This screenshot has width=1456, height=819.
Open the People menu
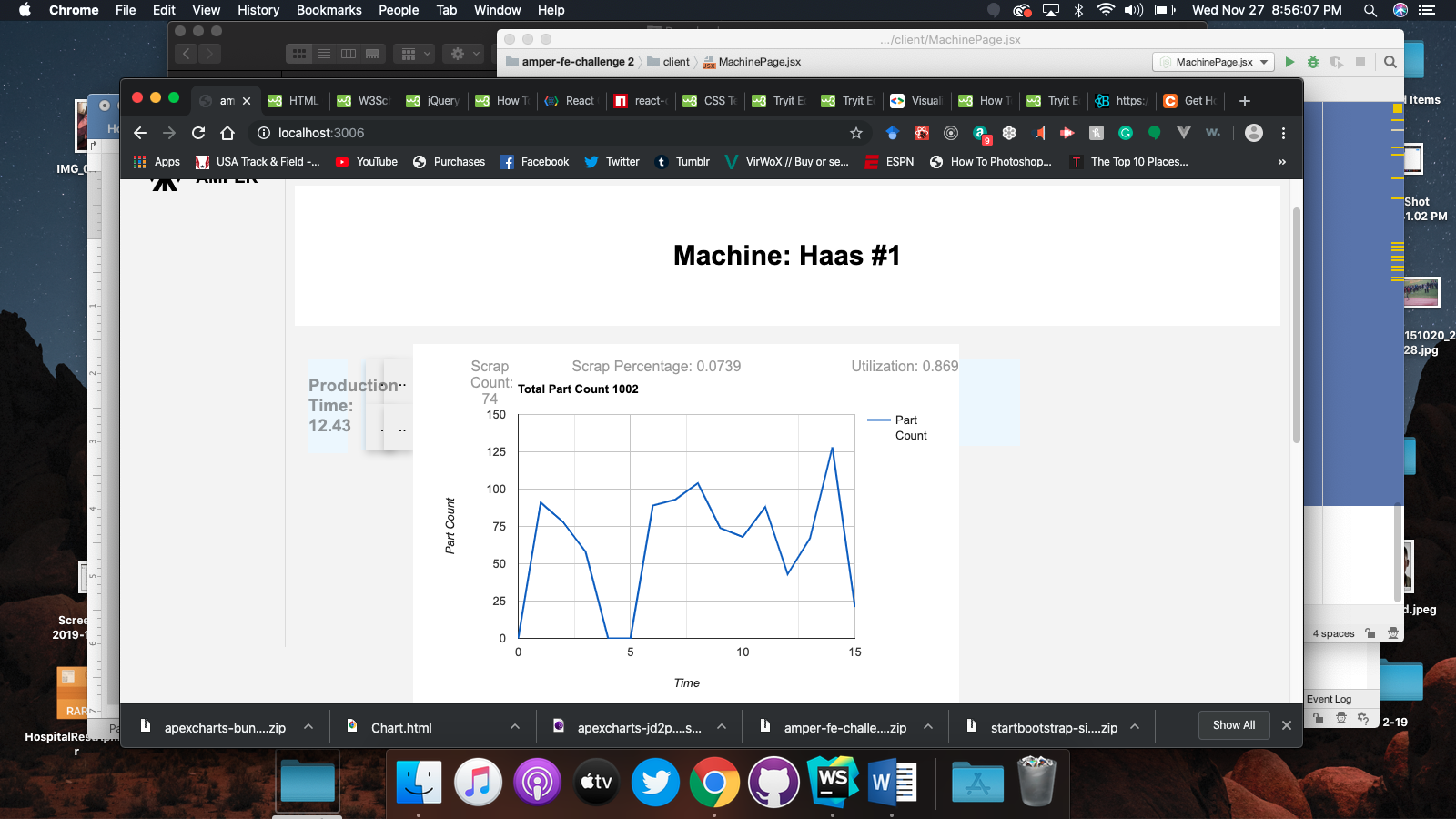(399, 10)
